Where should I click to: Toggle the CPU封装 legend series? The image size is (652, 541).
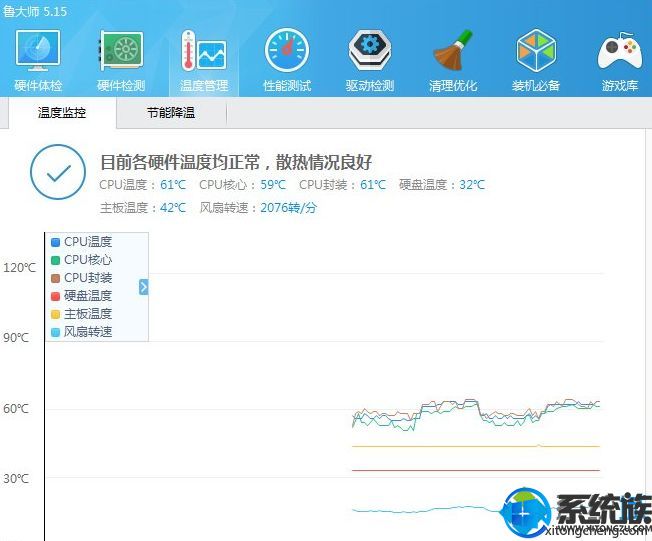(x=82, y=278)
